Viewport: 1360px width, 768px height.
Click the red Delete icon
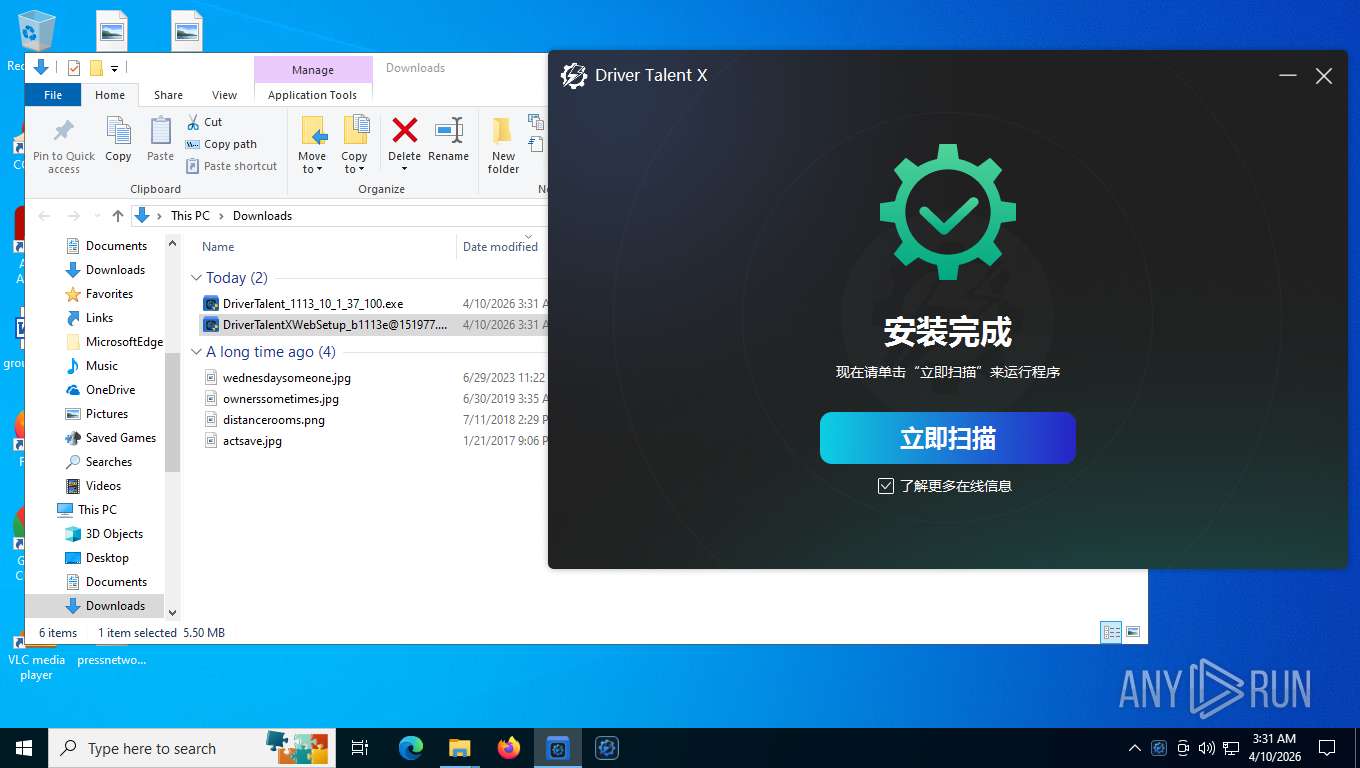pyautogui.click(x=404, y=131)
